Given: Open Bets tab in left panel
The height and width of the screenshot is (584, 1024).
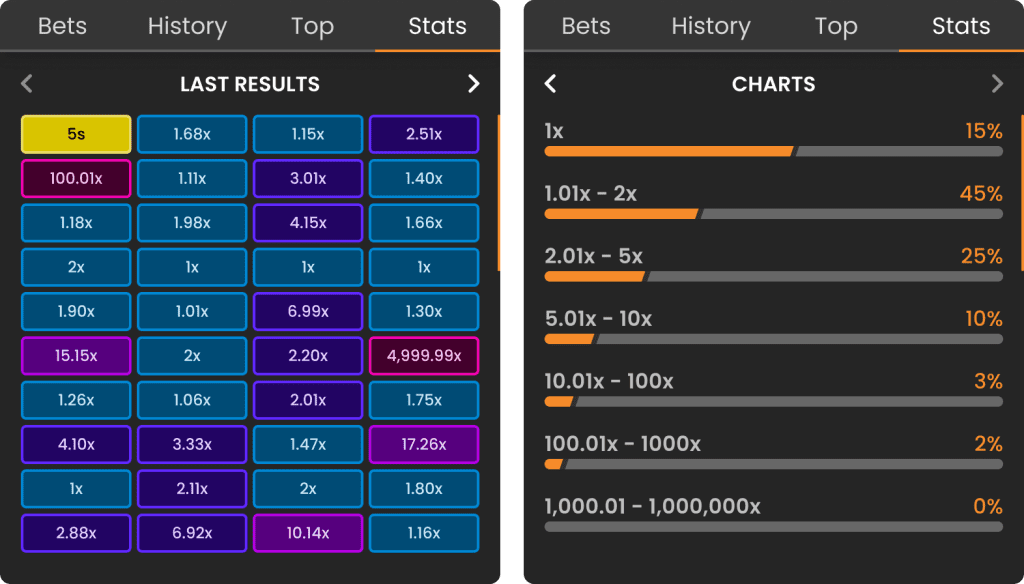Looking at the screenshot, I should [x=62, y=26].
